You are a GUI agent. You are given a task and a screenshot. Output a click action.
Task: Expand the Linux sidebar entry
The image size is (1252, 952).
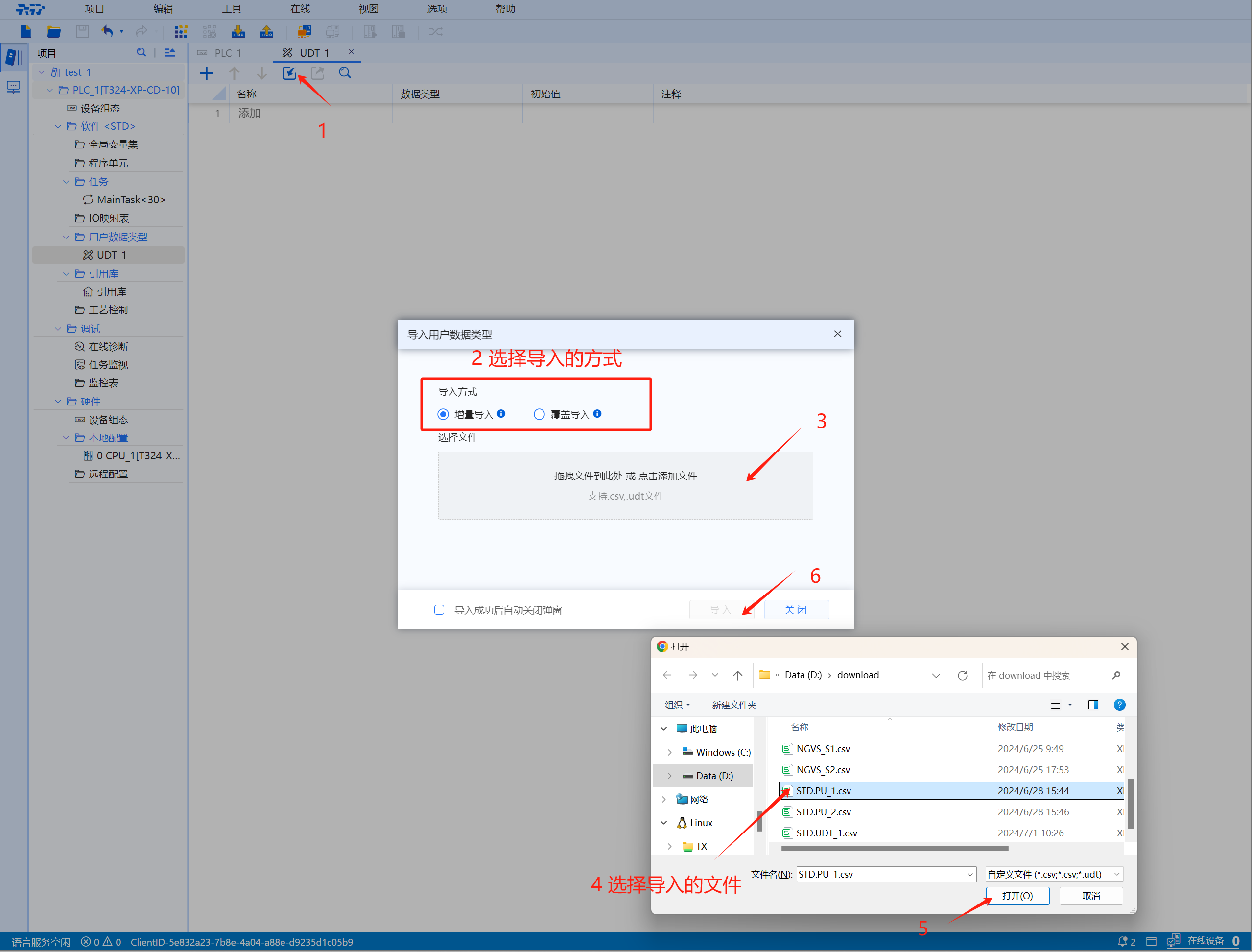coord(664,822)
